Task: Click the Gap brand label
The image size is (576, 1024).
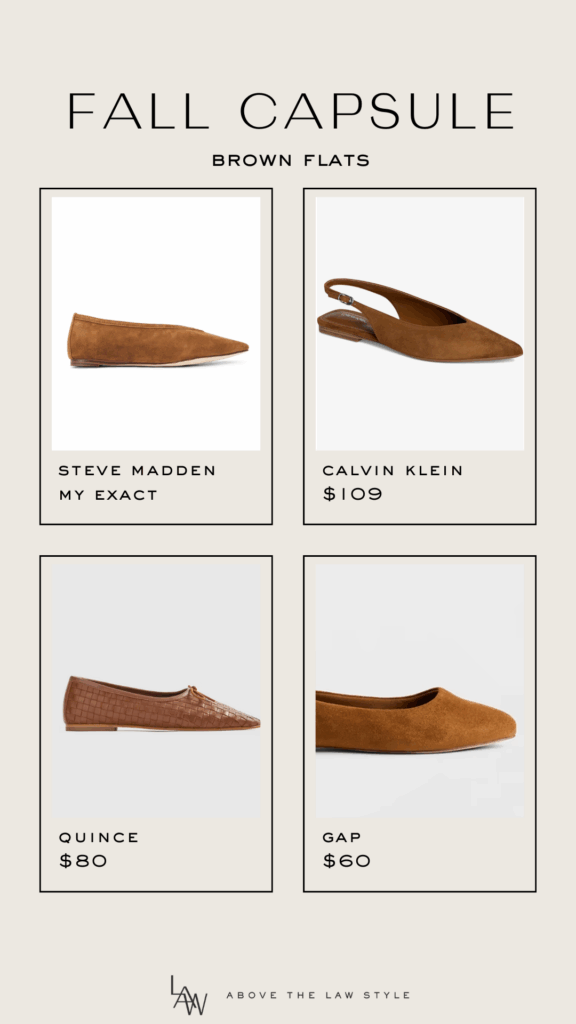Action: point(342,837)
